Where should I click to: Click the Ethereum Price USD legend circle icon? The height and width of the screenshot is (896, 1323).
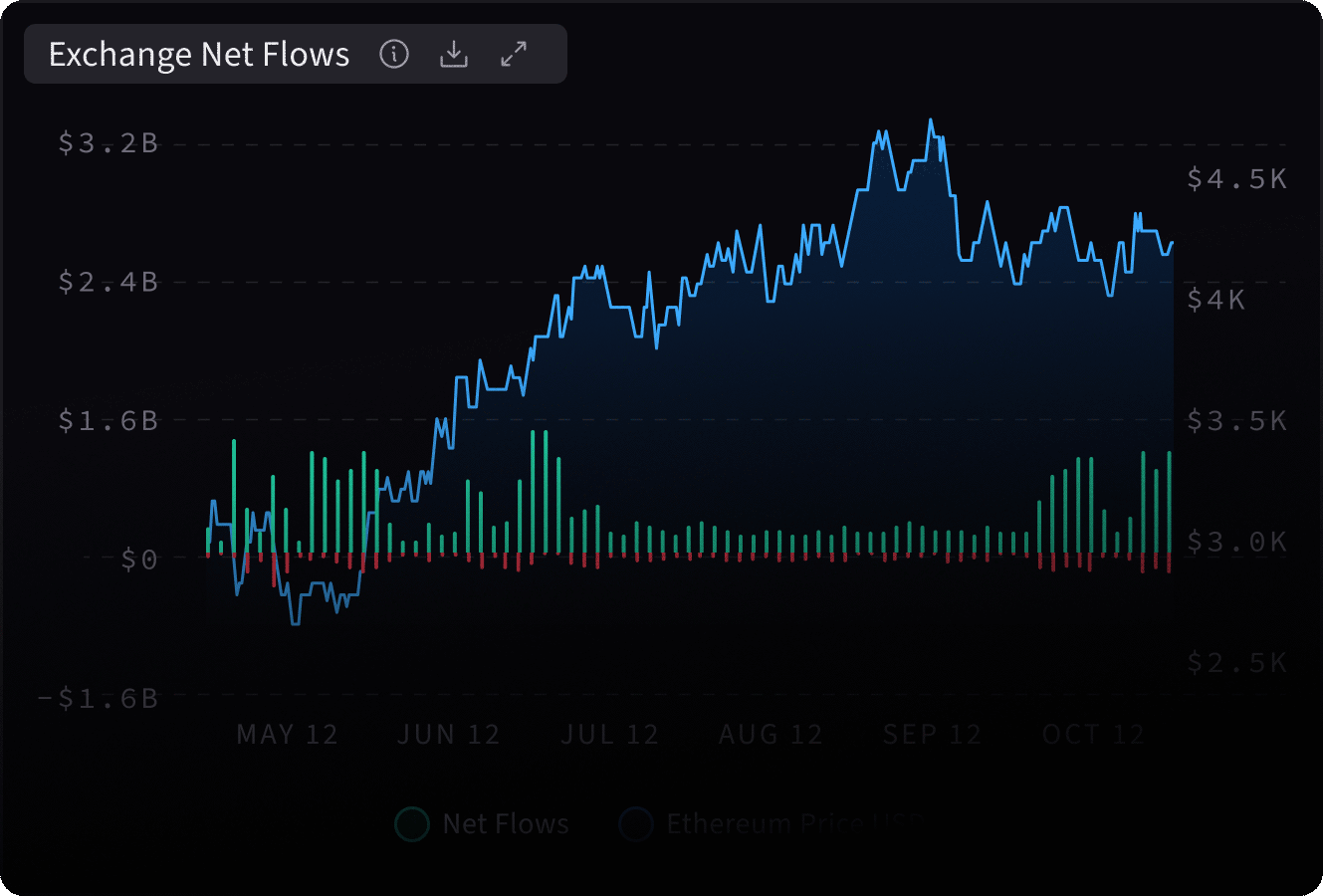(634, 825)
